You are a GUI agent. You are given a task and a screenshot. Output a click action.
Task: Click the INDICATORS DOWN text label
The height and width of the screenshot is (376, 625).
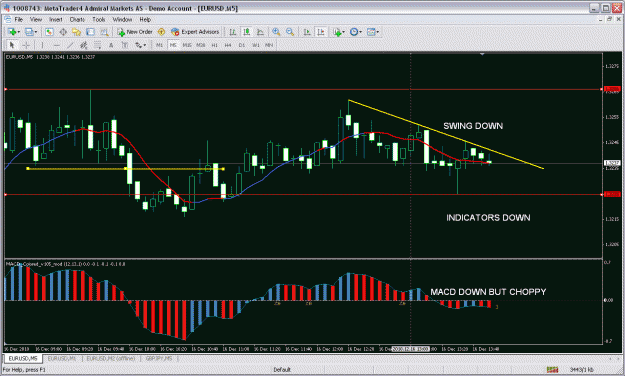point(488,218)
